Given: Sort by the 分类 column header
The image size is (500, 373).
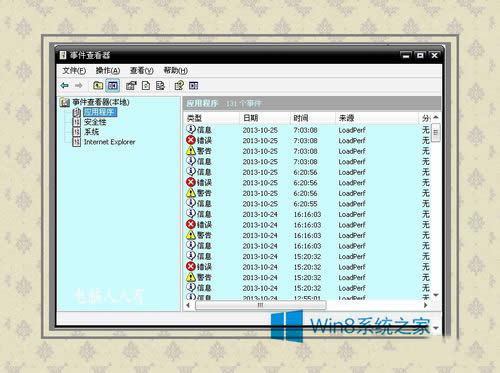Looking at the screenshot, I should 425,118.
